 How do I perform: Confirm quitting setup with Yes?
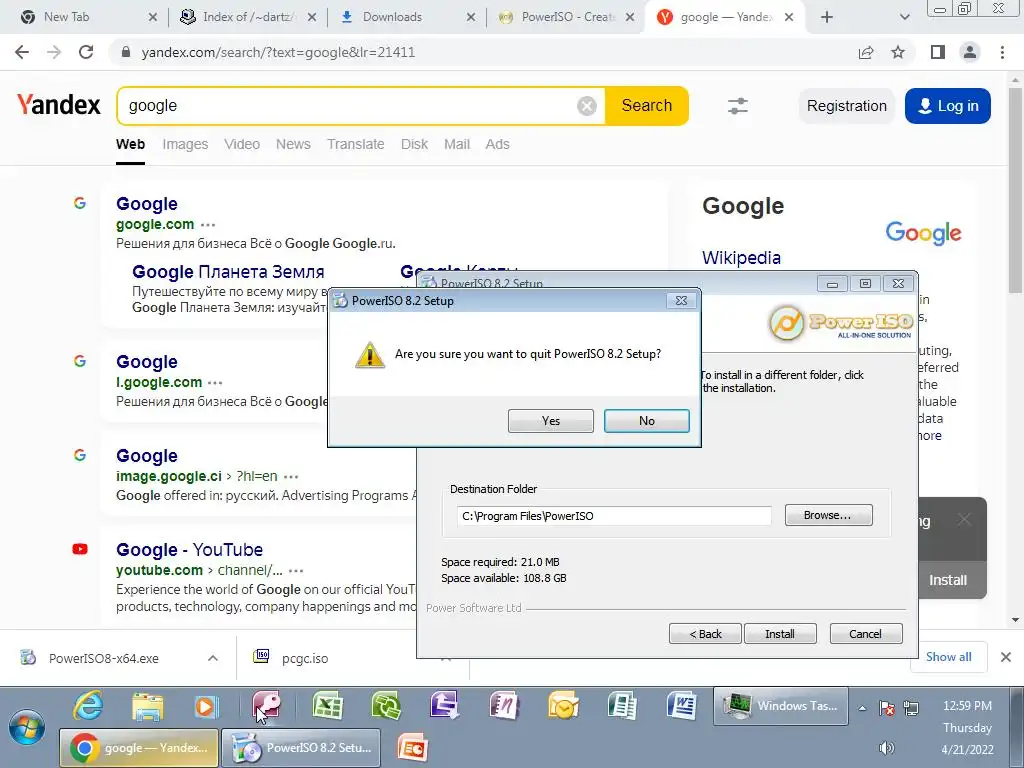(x=551, y=421)
